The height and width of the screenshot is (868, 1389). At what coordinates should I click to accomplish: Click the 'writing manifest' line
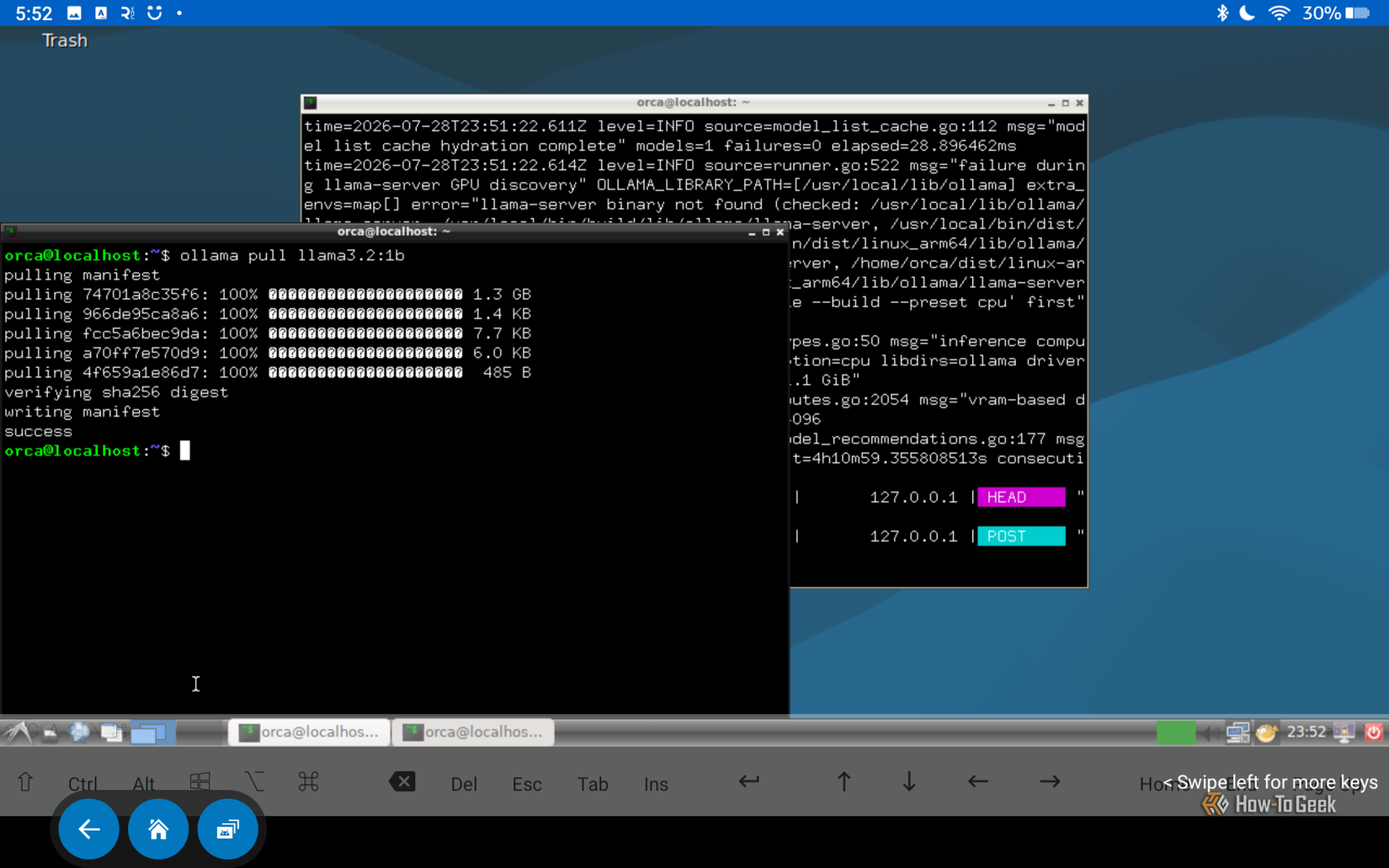pyautogui.click(x=82, y=412)
